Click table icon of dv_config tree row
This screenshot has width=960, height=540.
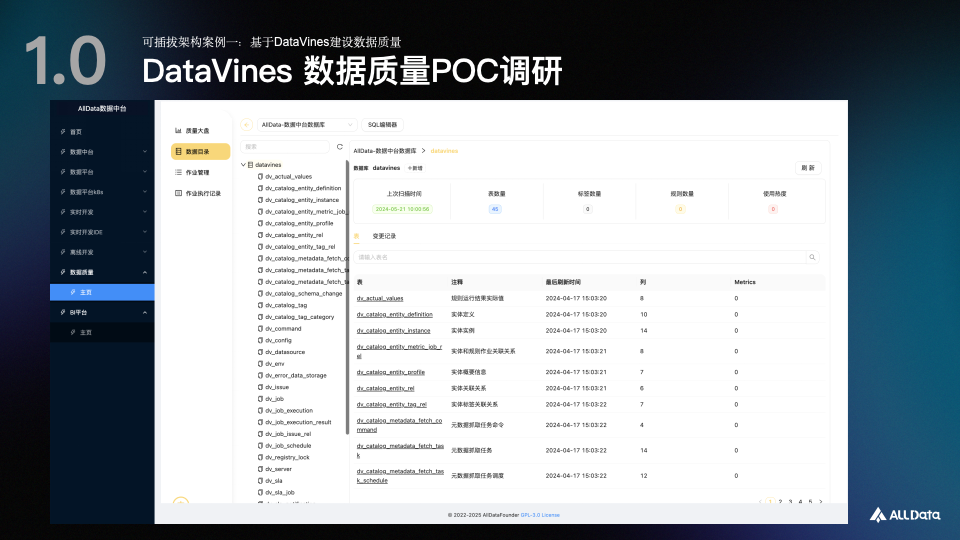pos(260,340)
